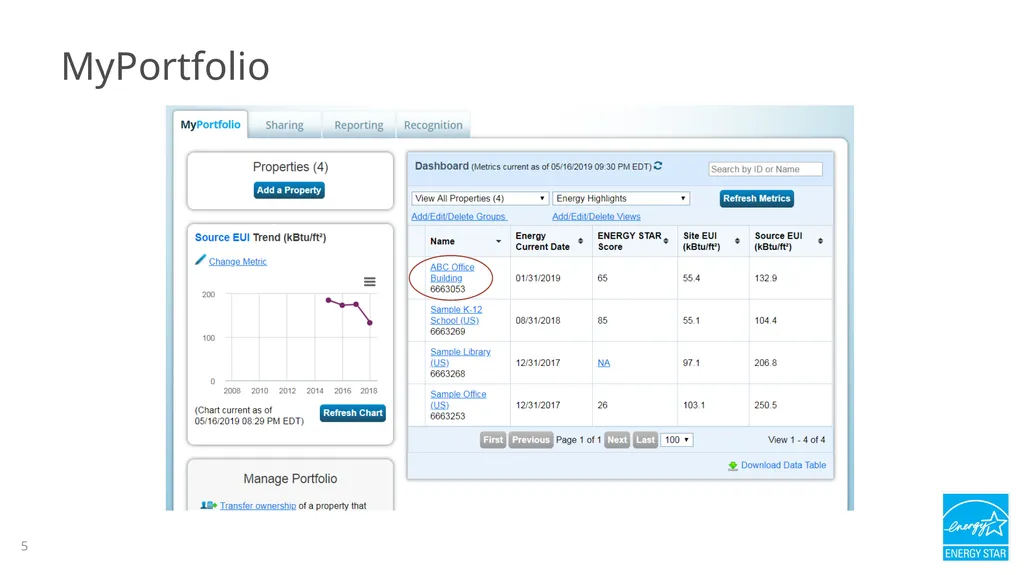Sort by Energy Current Date arrows
Screen dimensions: 1024x575
point(581,241)
